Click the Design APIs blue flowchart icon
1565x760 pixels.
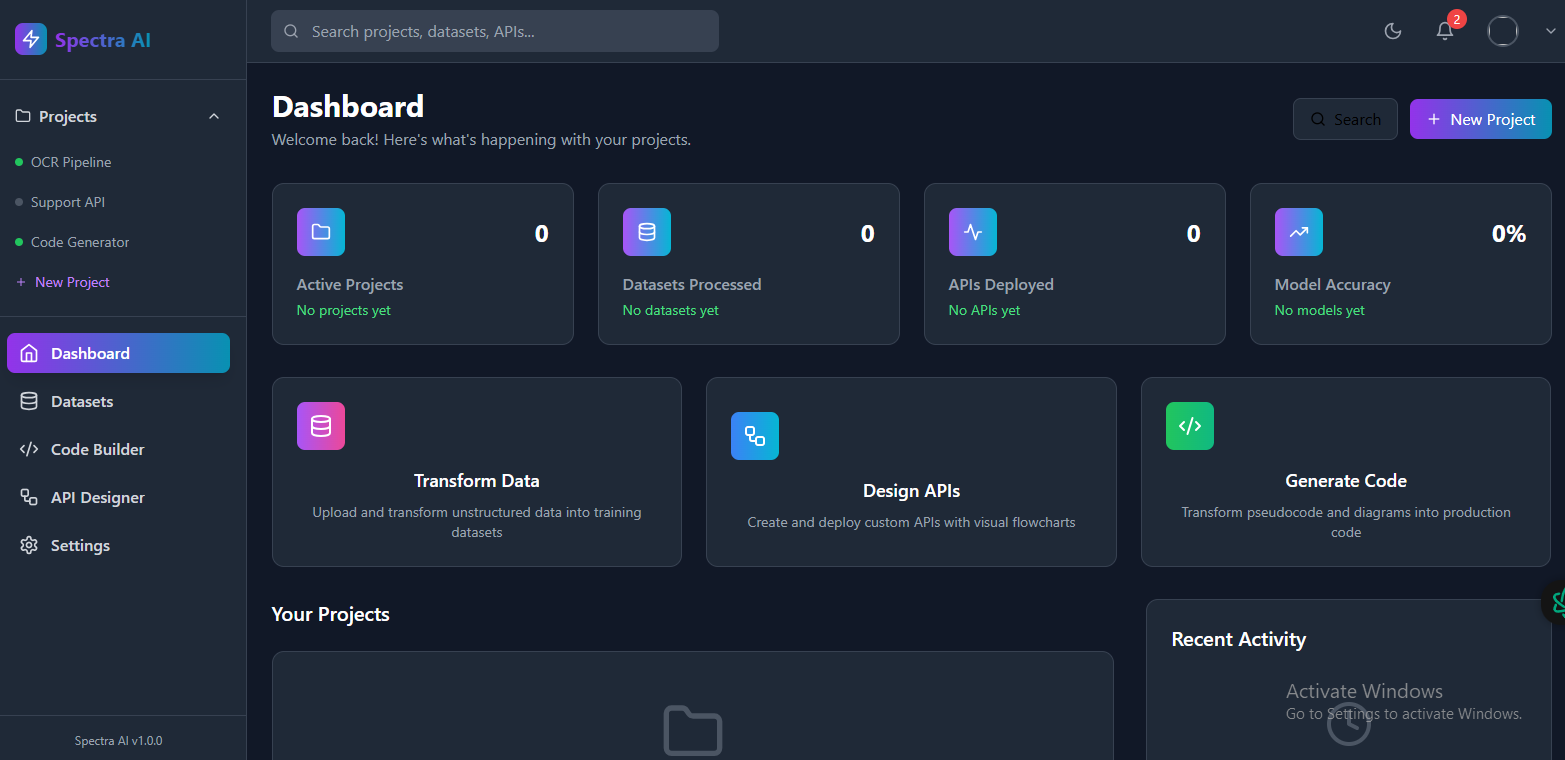(x=755, y=436)
